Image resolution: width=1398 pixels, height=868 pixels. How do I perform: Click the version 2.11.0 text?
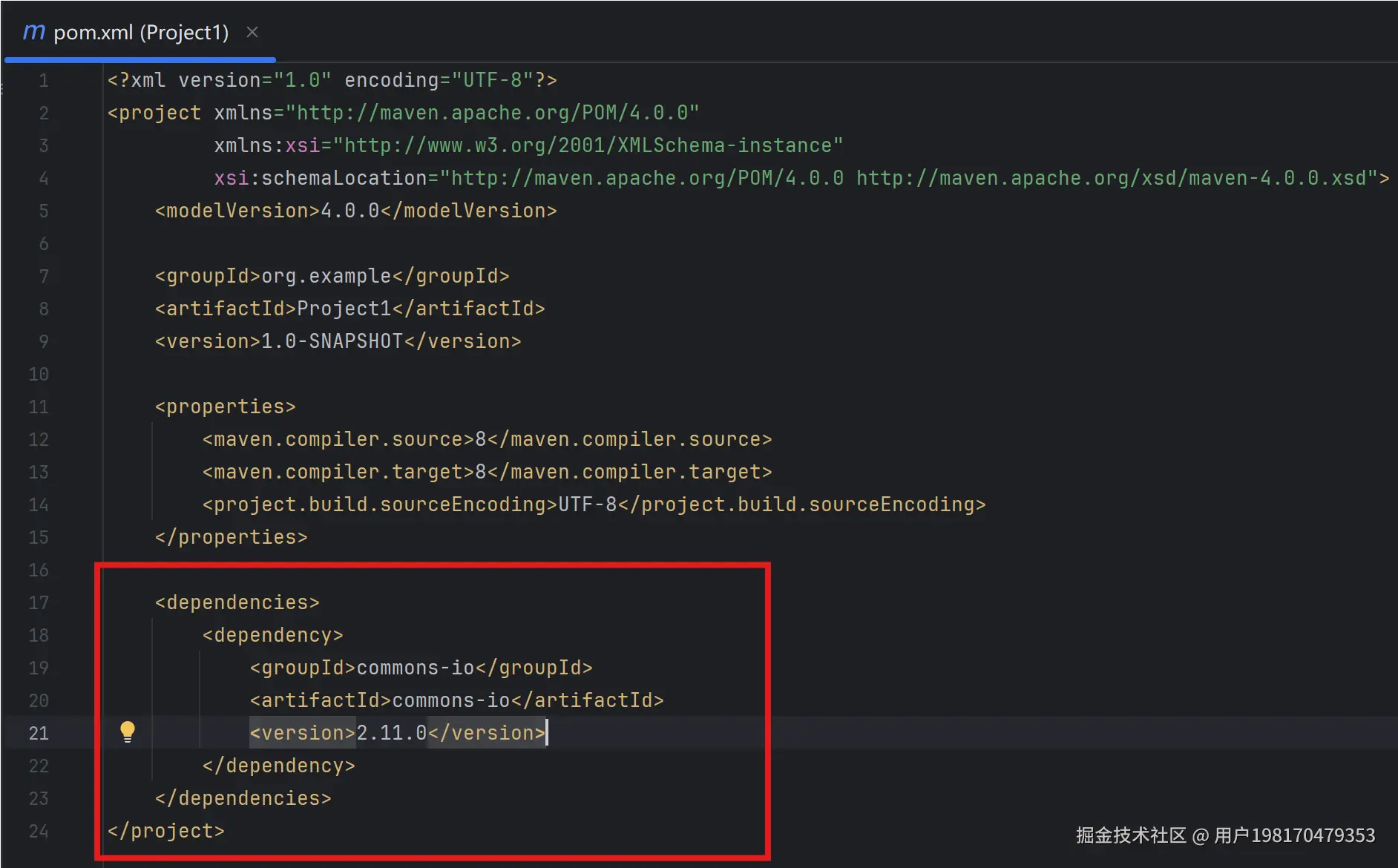coord(392,733)
